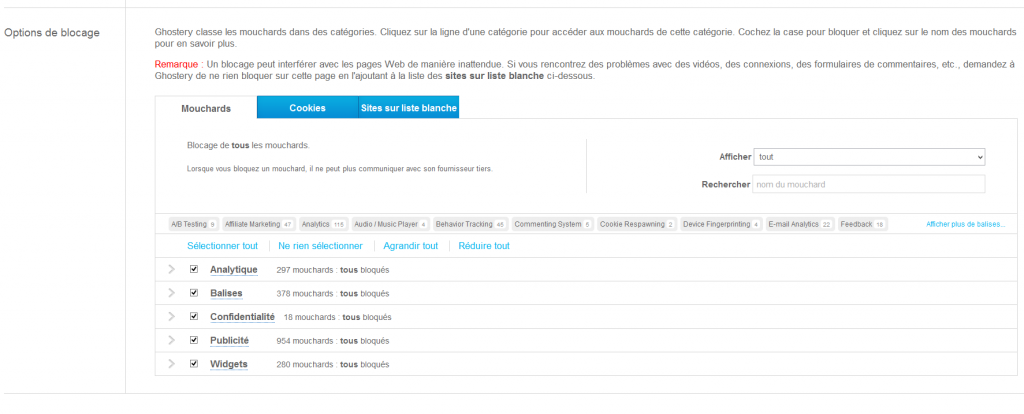
Task: Uncheck the Widgets blocking checkbox
Action: pos(194,363)
